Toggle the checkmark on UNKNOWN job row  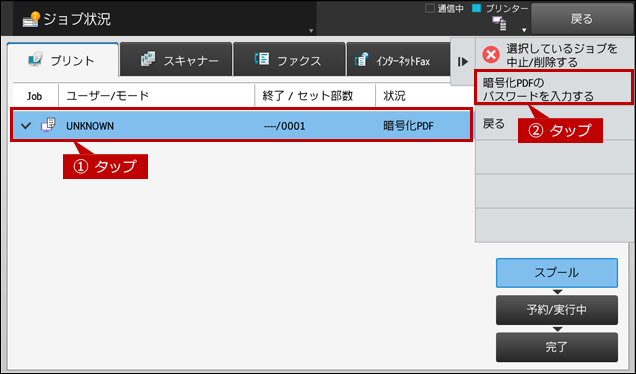(26, 126)
